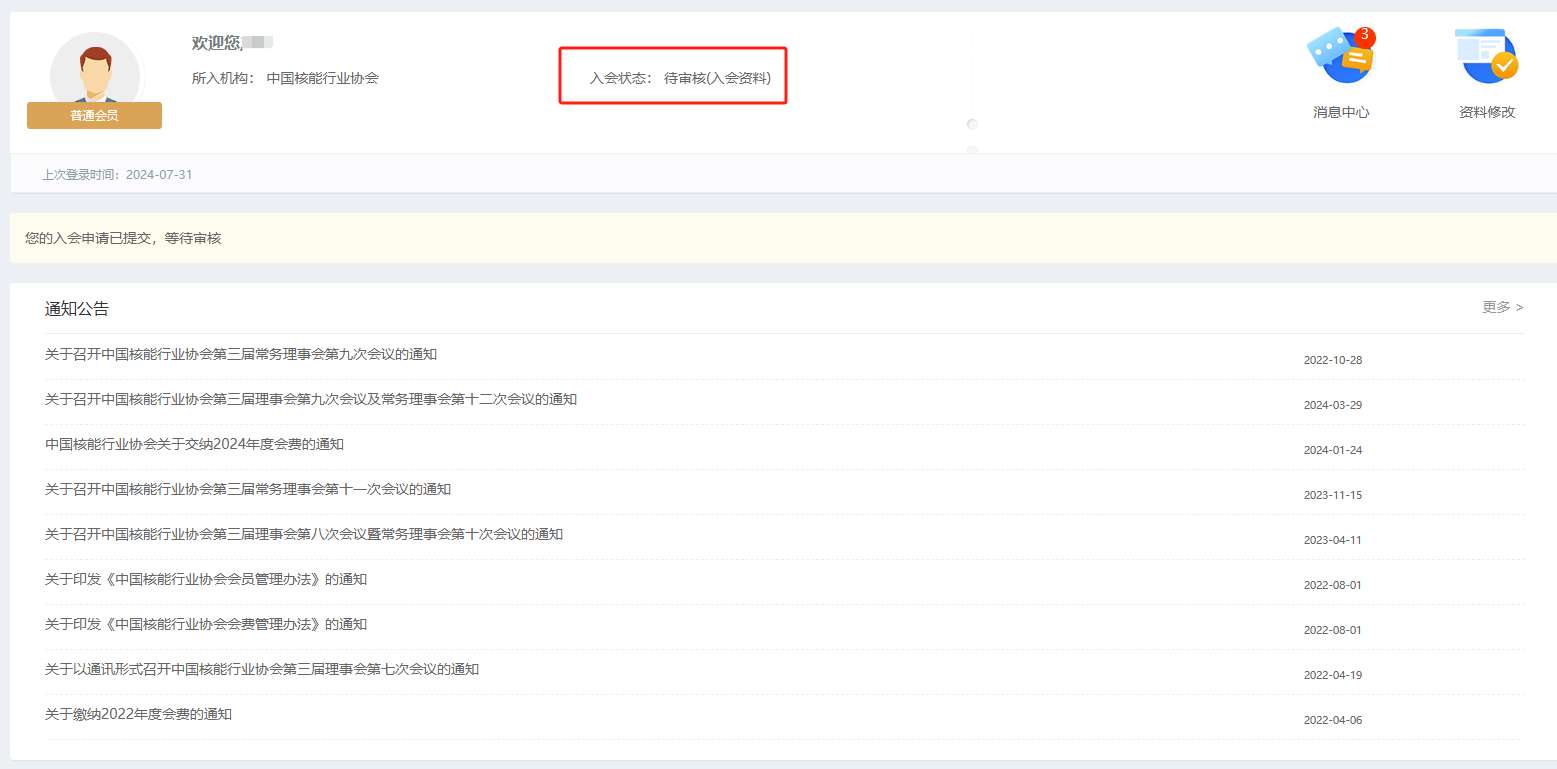Open the 资料修改 icon with checkmark
The width and height of the screenshot is (1557, 769).
coord(1486,58)
